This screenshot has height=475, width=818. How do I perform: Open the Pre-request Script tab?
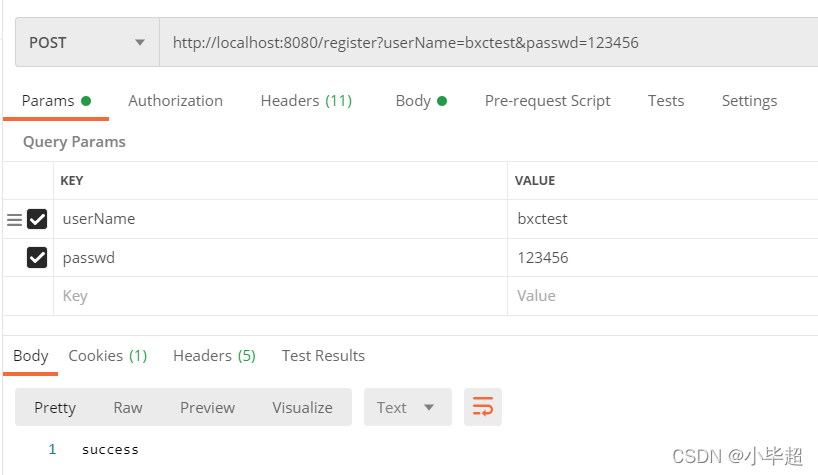coord(547,101)
